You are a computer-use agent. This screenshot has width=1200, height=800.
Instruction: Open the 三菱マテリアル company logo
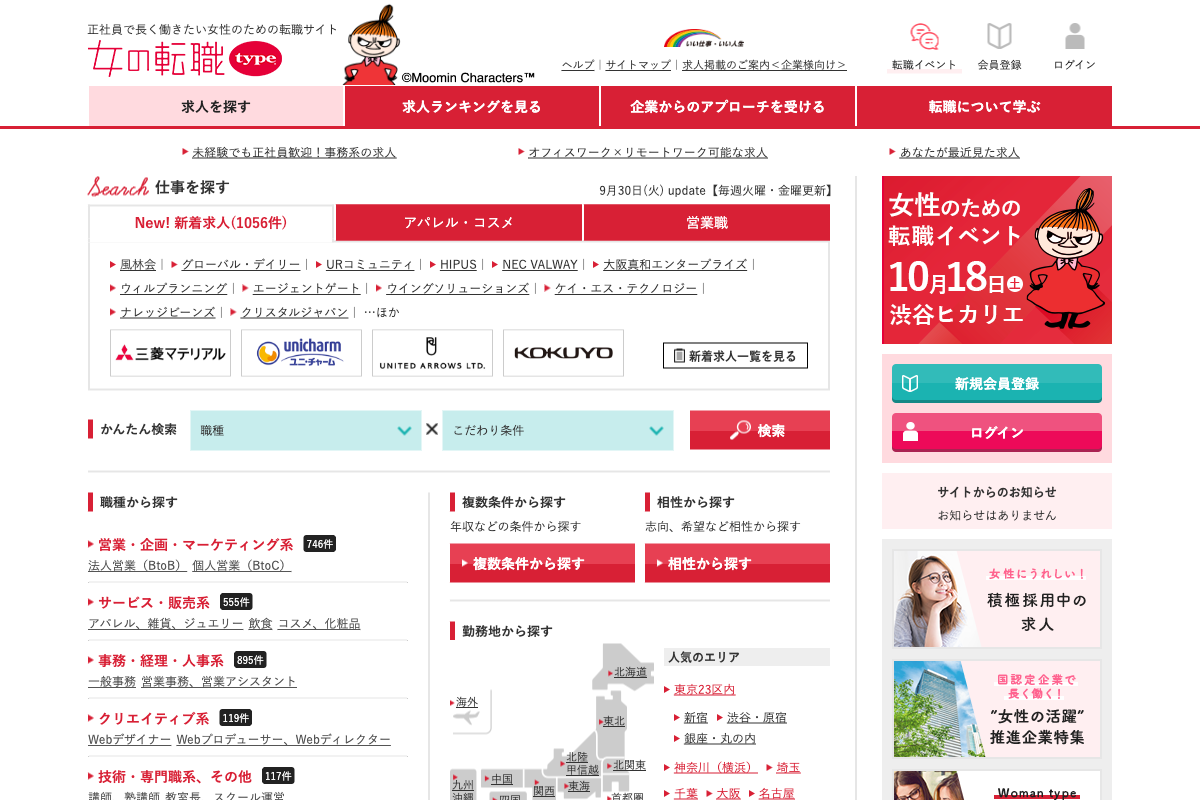(170, 353)
